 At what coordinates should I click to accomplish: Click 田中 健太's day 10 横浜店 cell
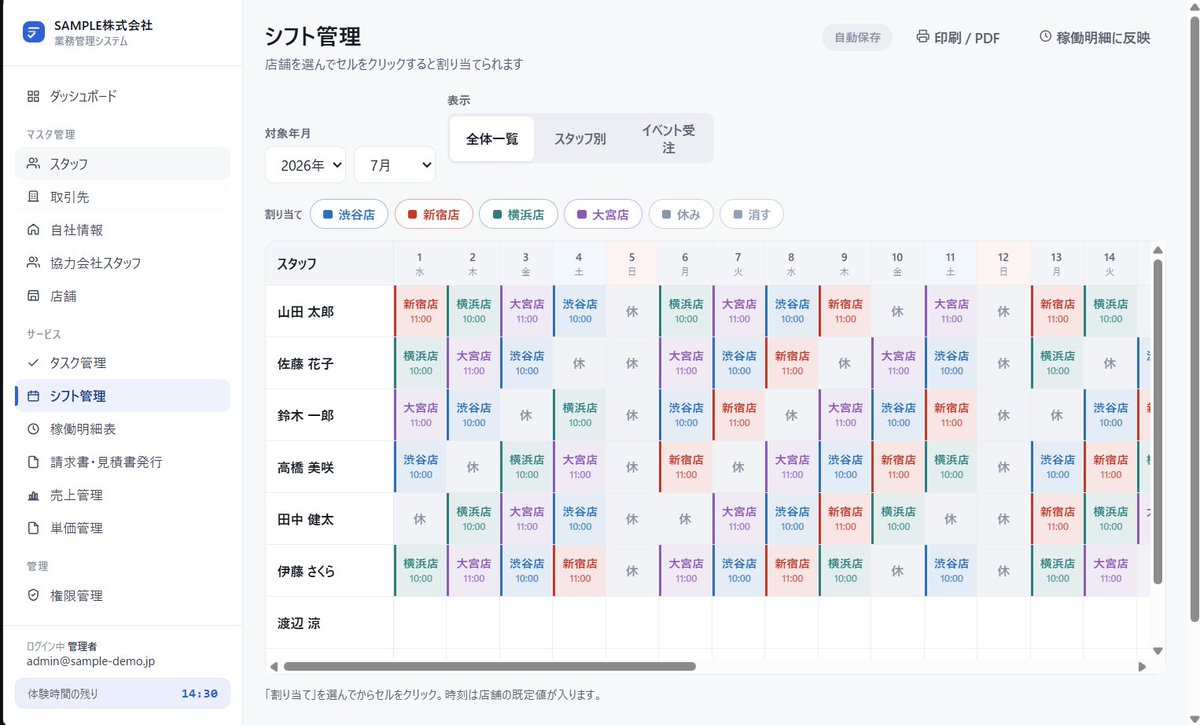[898, 519]
